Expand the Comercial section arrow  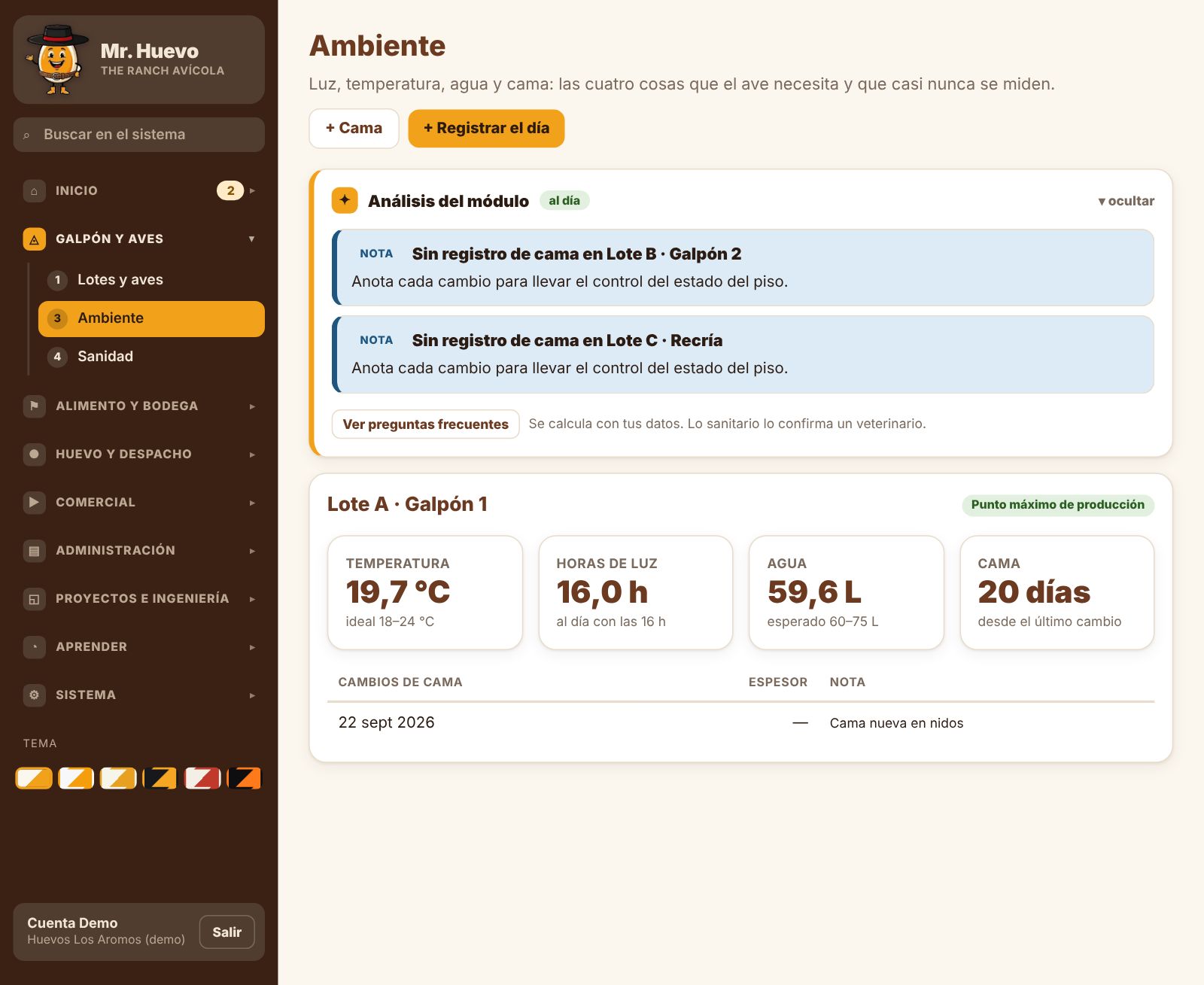[x=252, y=503]
